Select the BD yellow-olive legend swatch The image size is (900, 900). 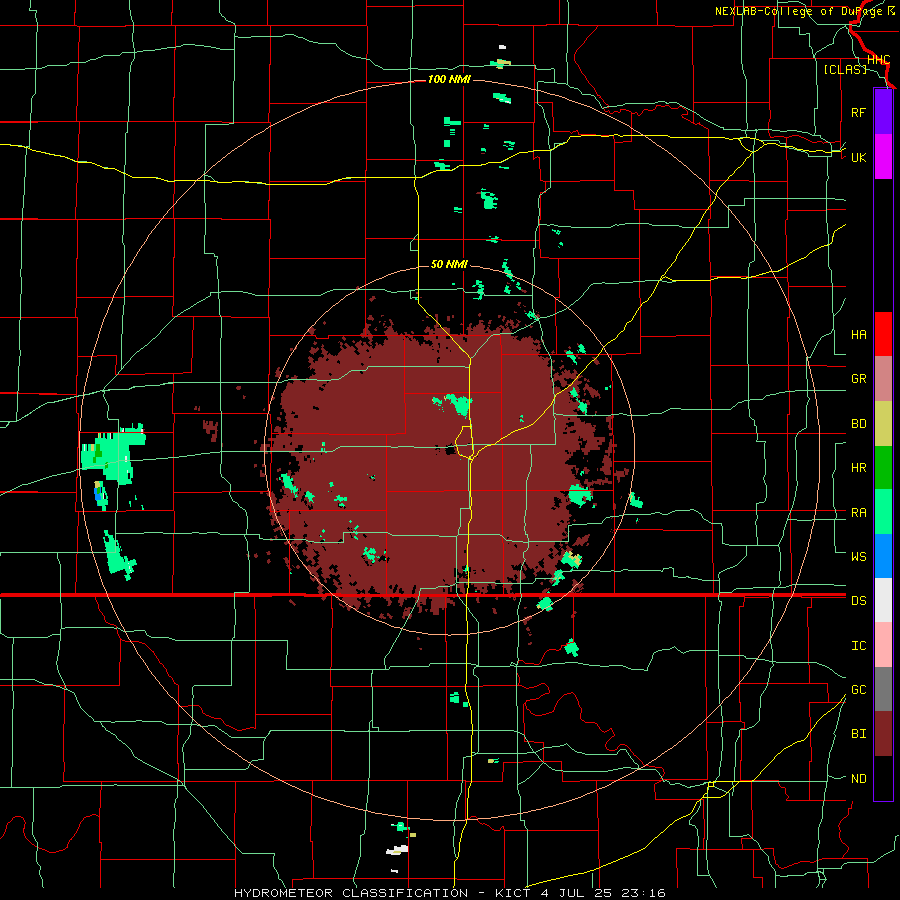(883, 424)
